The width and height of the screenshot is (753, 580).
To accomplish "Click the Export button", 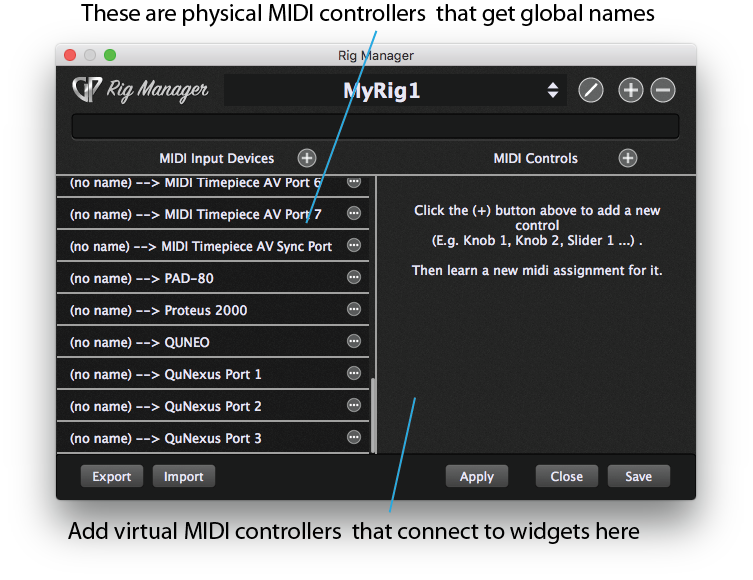I will point(111,476).
